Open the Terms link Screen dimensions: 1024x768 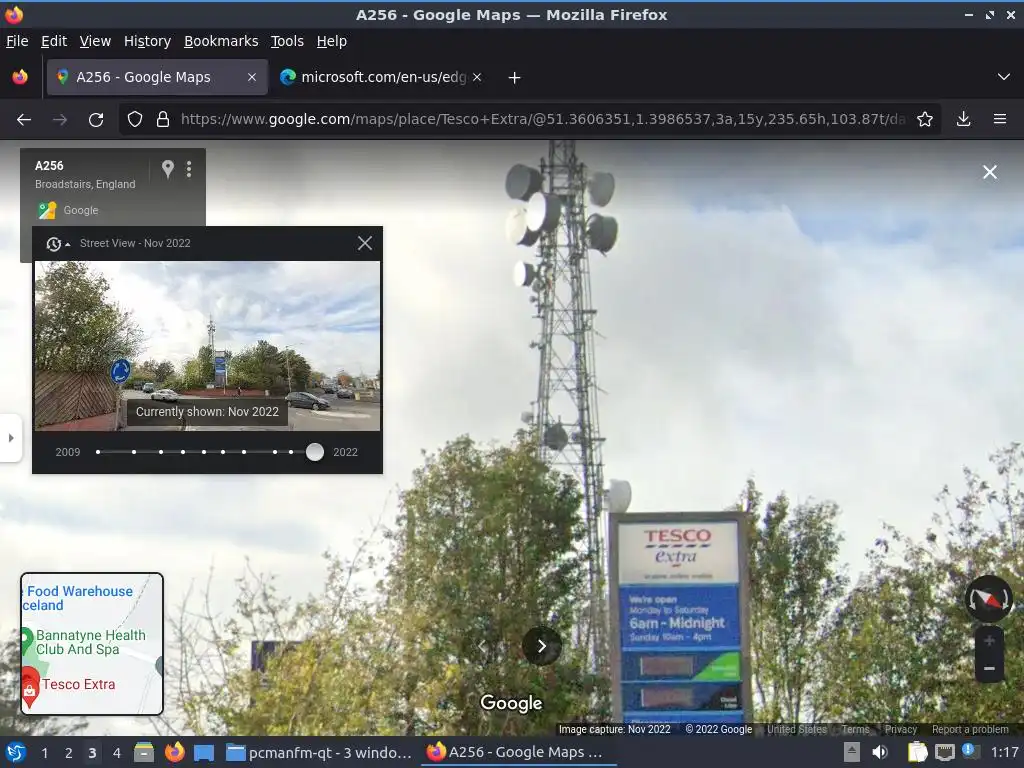855,729
